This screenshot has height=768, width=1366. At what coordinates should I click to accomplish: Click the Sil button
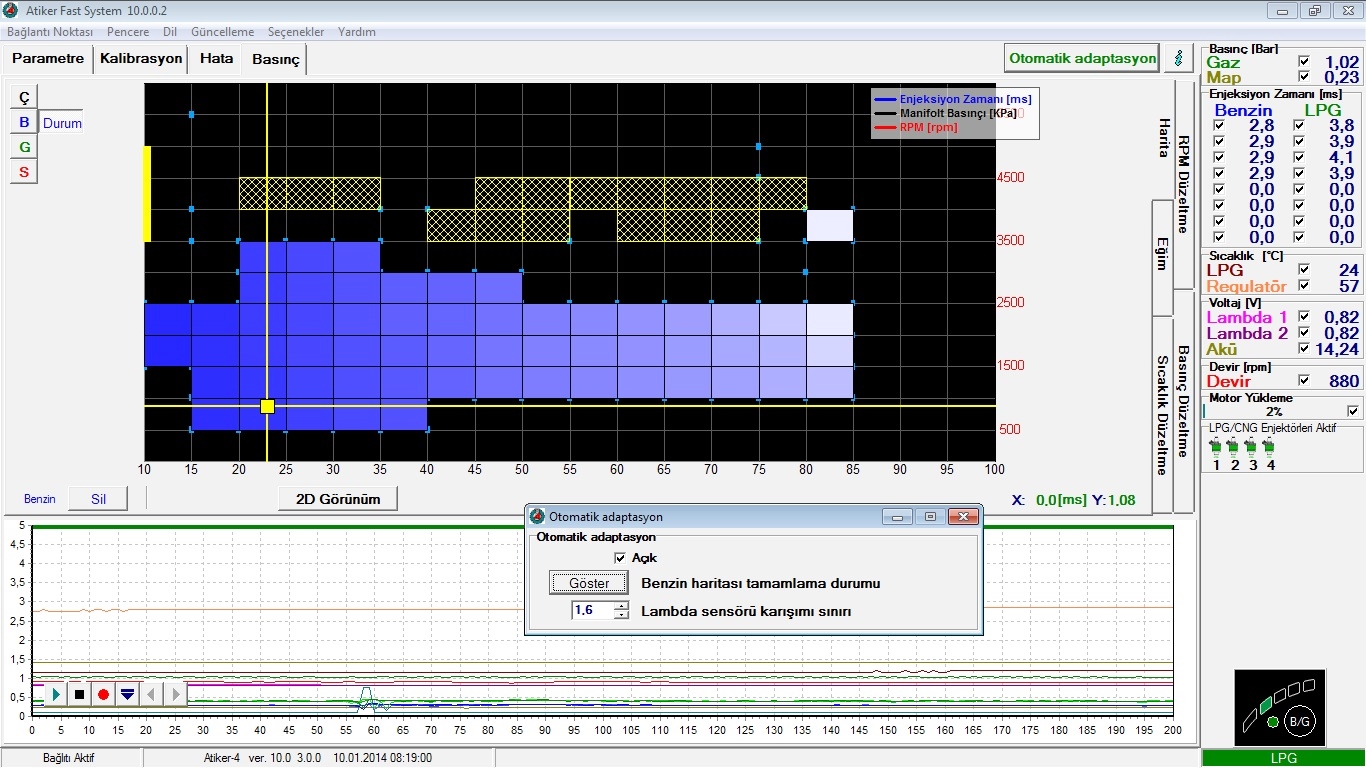[x=98, y=499]
